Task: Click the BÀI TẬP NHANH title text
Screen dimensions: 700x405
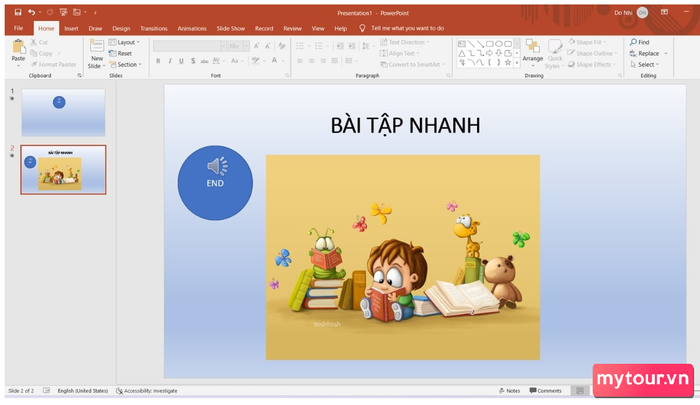Action: pos(405,125)
